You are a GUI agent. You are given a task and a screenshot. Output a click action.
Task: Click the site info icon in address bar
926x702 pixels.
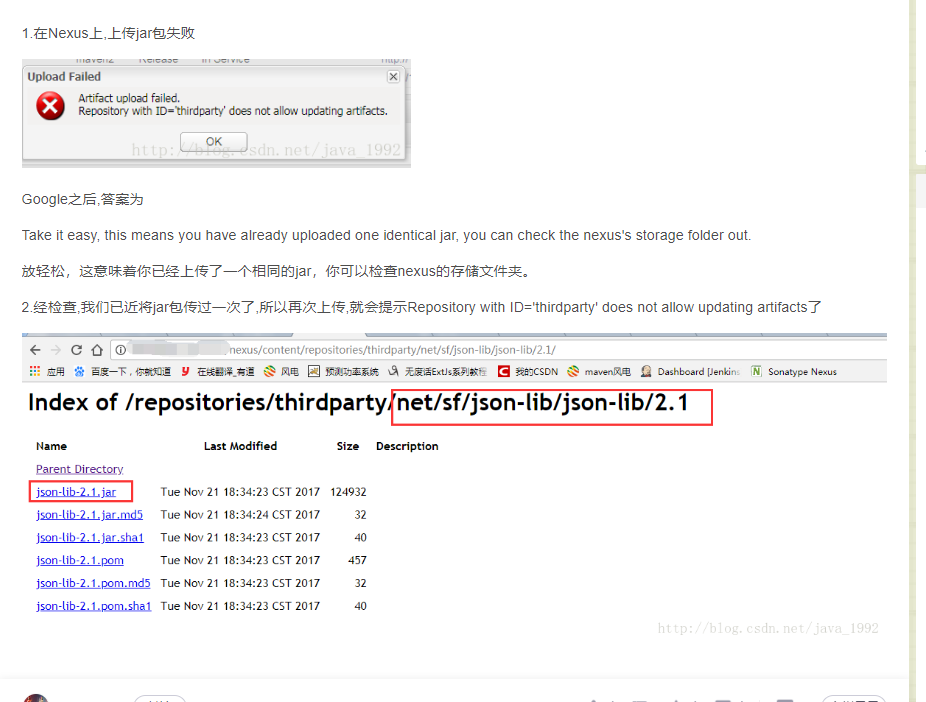click(x=120, y=350)
